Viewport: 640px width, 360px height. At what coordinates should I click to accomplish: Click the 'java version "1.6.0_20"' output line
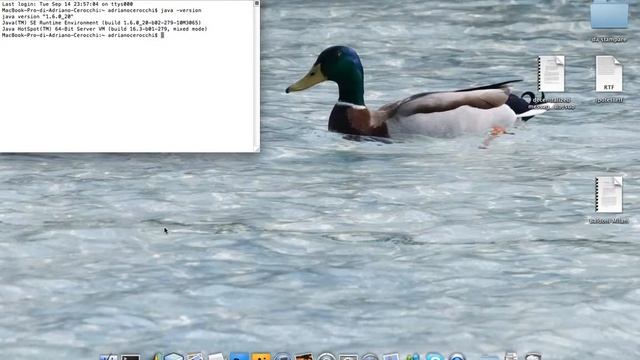pos(38,17)
